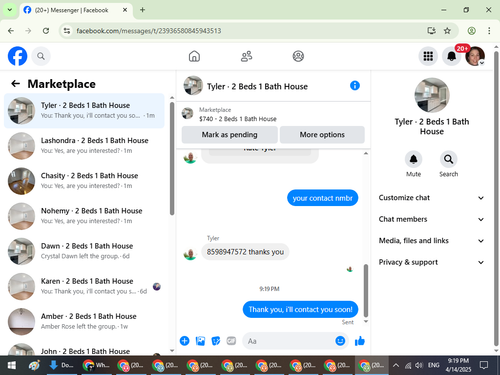Open Nohemy - 2 Beds 1 Bath House chat
The height and width of the screenshot is (375, 500).
pos(84,216)
